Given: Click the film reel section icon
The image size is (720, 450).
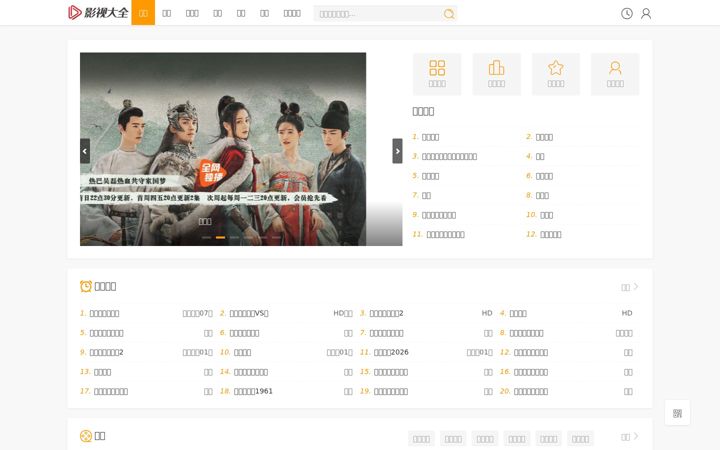Looking at the screenshot, I should pos(86,436).
